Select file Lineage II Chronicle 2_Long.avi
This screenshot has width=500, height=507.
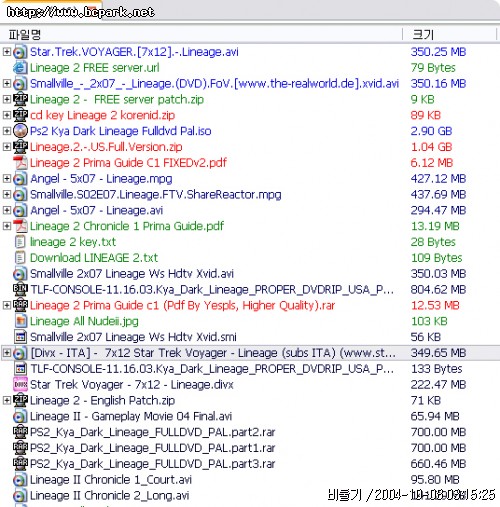pos(110,496)
